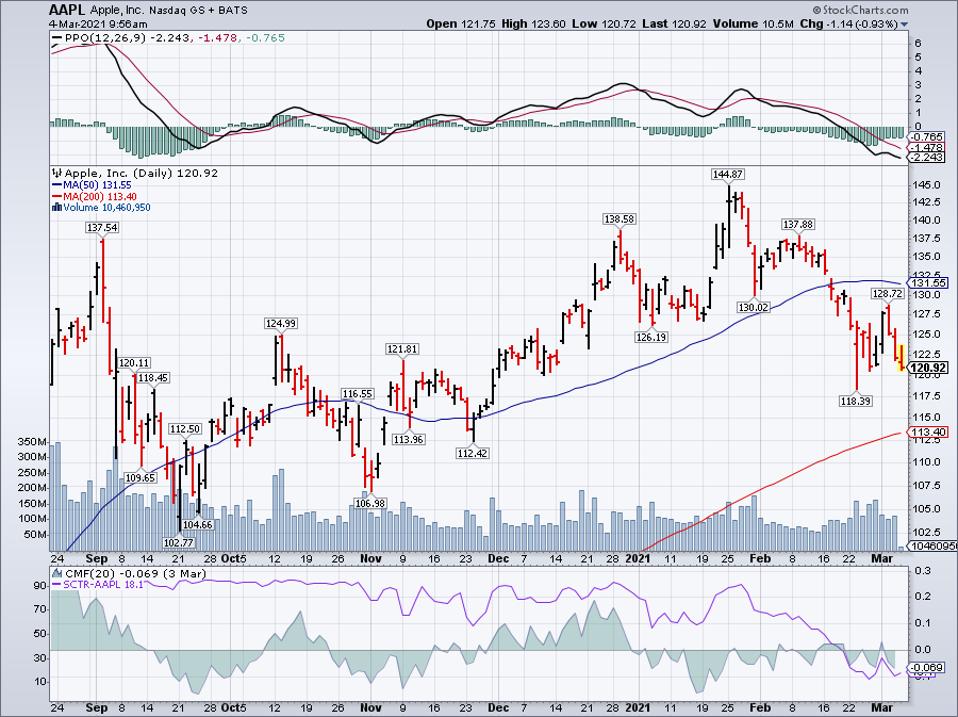Click the 350M volume axis label
The height and width of the screenshot is (717, 958).
pos(32,442)
